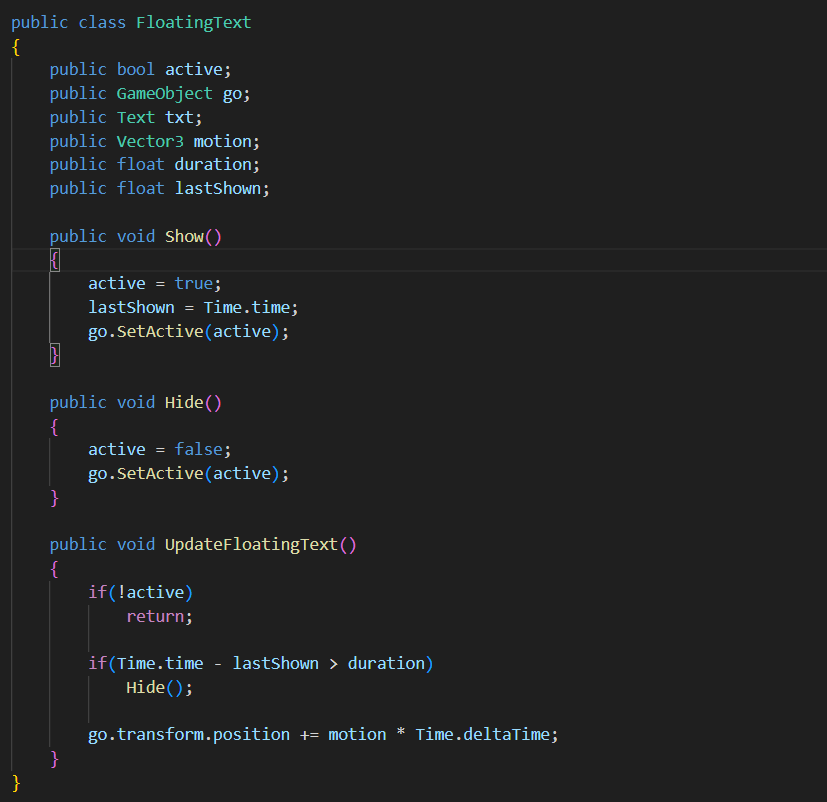Click the Vector3 type name
This screenshot has width=827, height=802.
coord(150,141)
